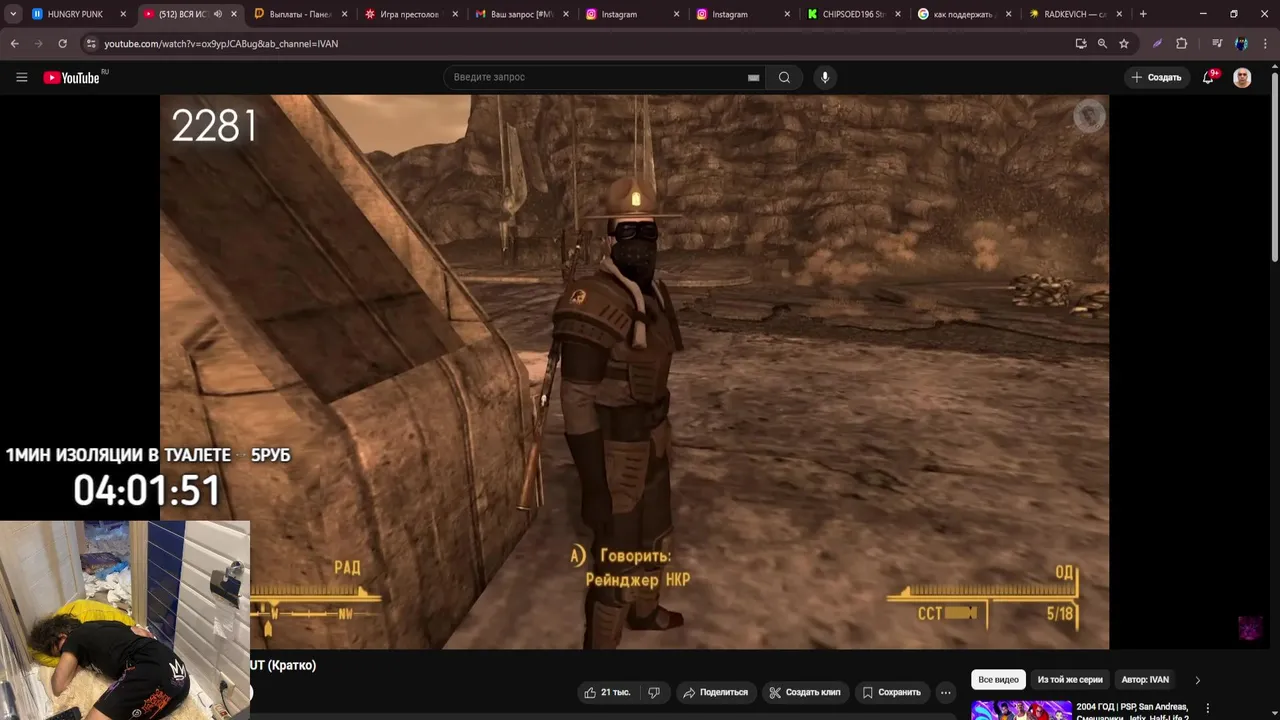View site information icon in address bar
1280x720 pixels.
coord(90,44)
